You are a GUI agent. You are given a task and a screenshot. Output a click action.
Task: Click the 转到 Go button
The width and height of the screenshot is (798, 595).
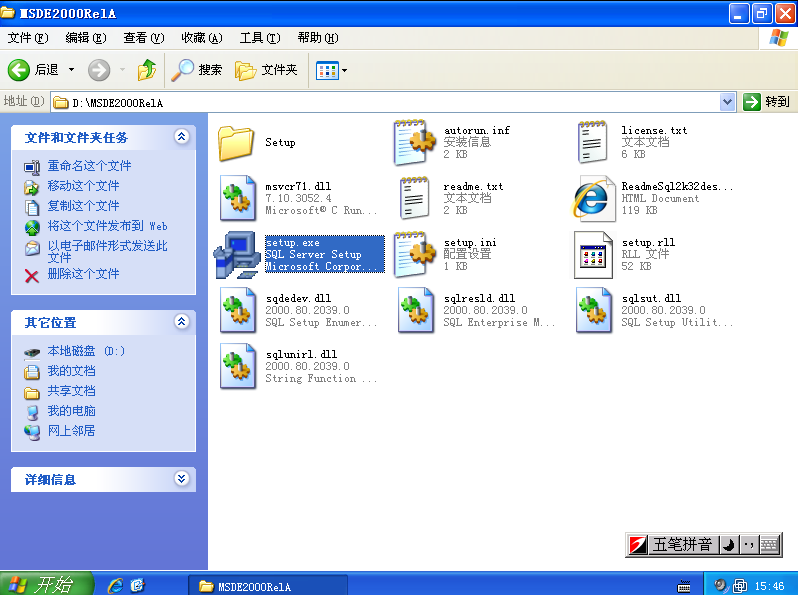766,102
